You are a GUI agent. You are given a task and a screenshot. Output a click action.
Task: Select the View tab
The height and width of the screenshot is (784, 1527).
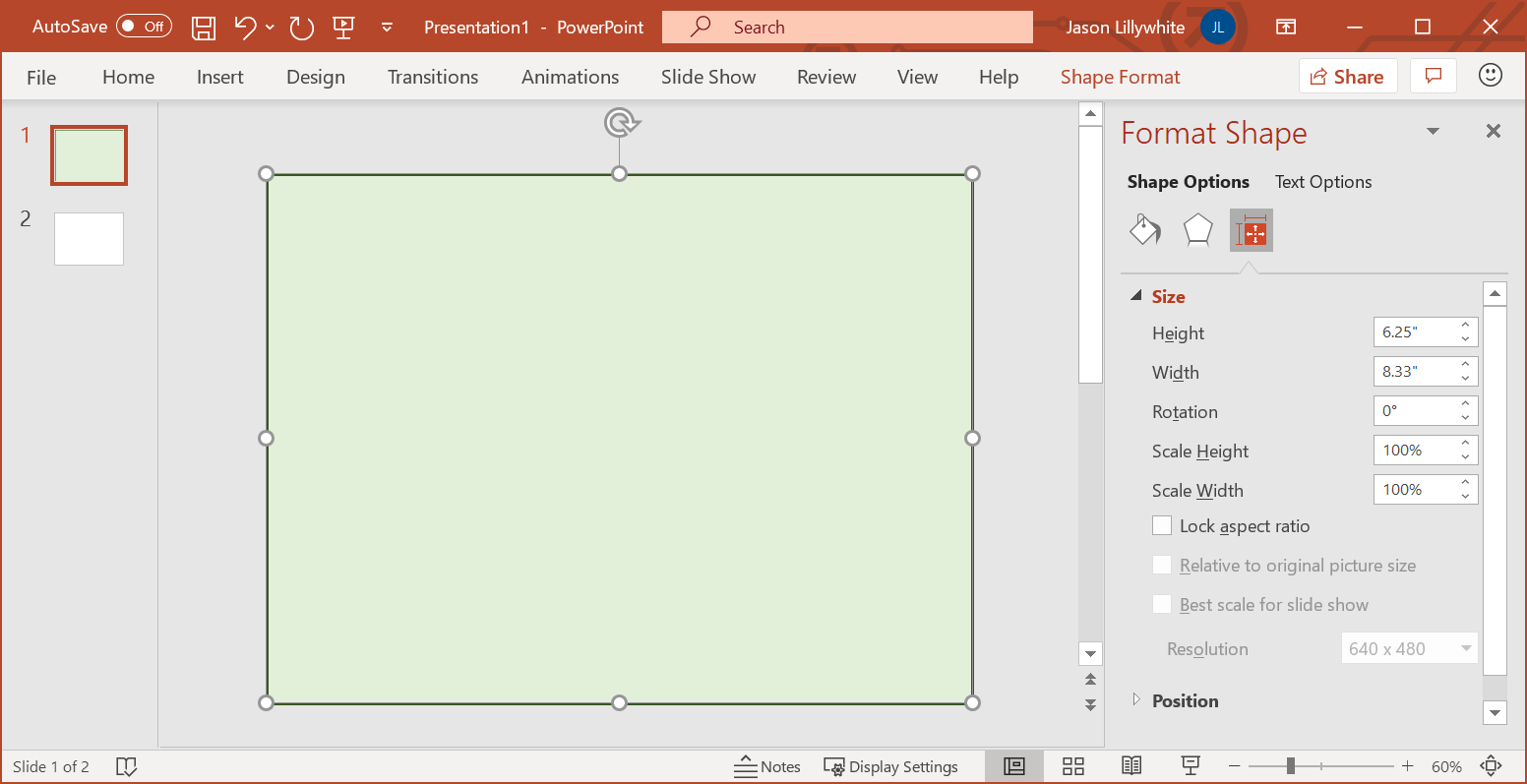(918, 77)
